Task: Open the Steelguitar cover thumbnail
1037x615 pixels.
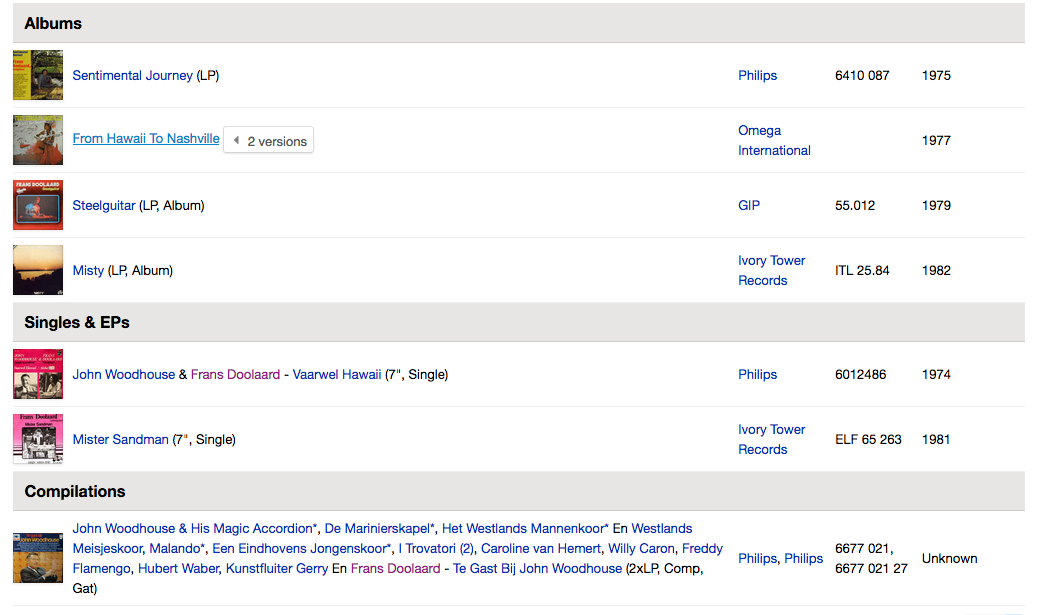Action: [38, 205]
